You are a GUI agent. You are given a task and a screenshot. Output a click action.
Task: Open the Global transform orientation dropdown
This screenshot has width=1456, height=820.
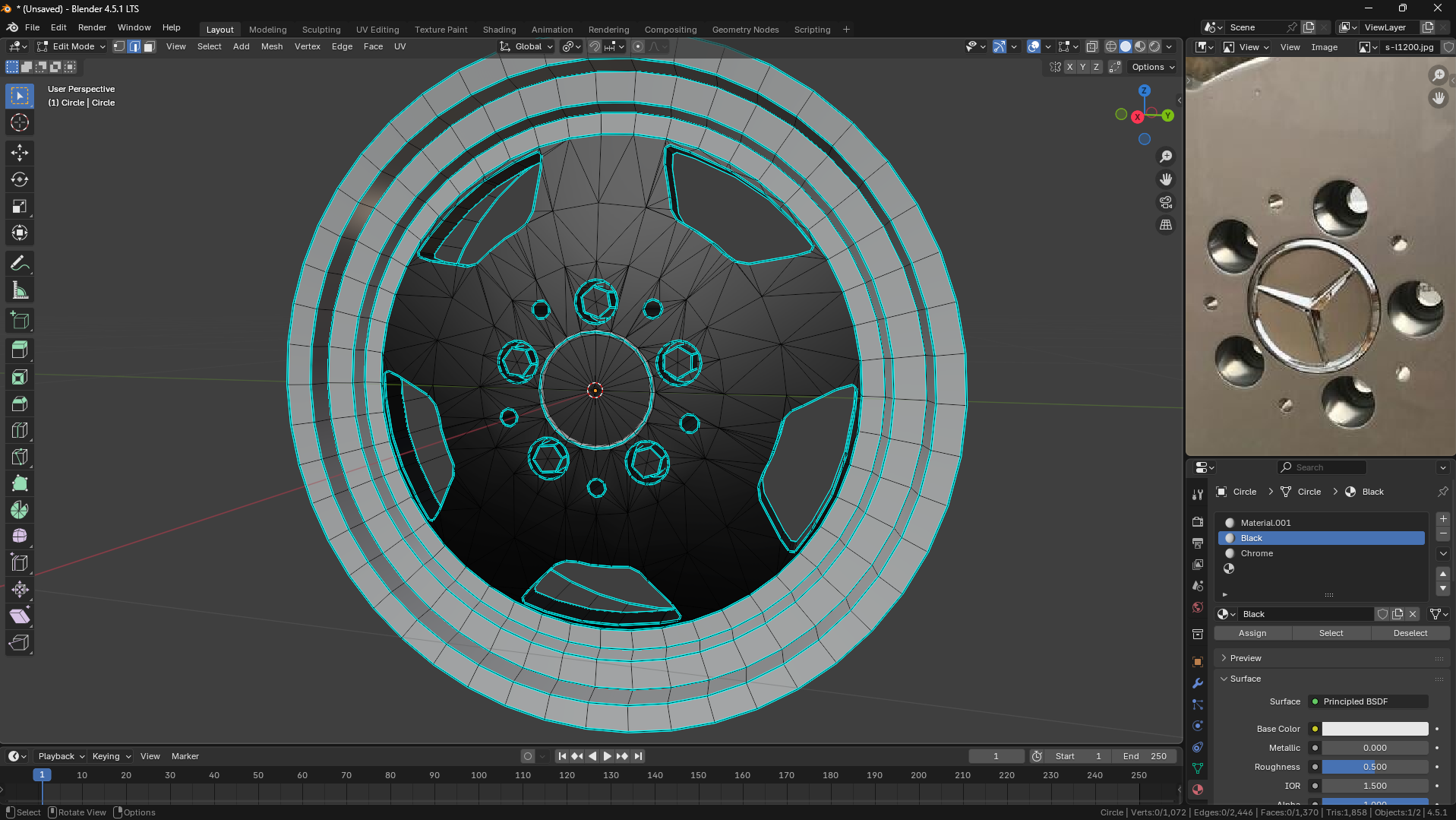526,46
